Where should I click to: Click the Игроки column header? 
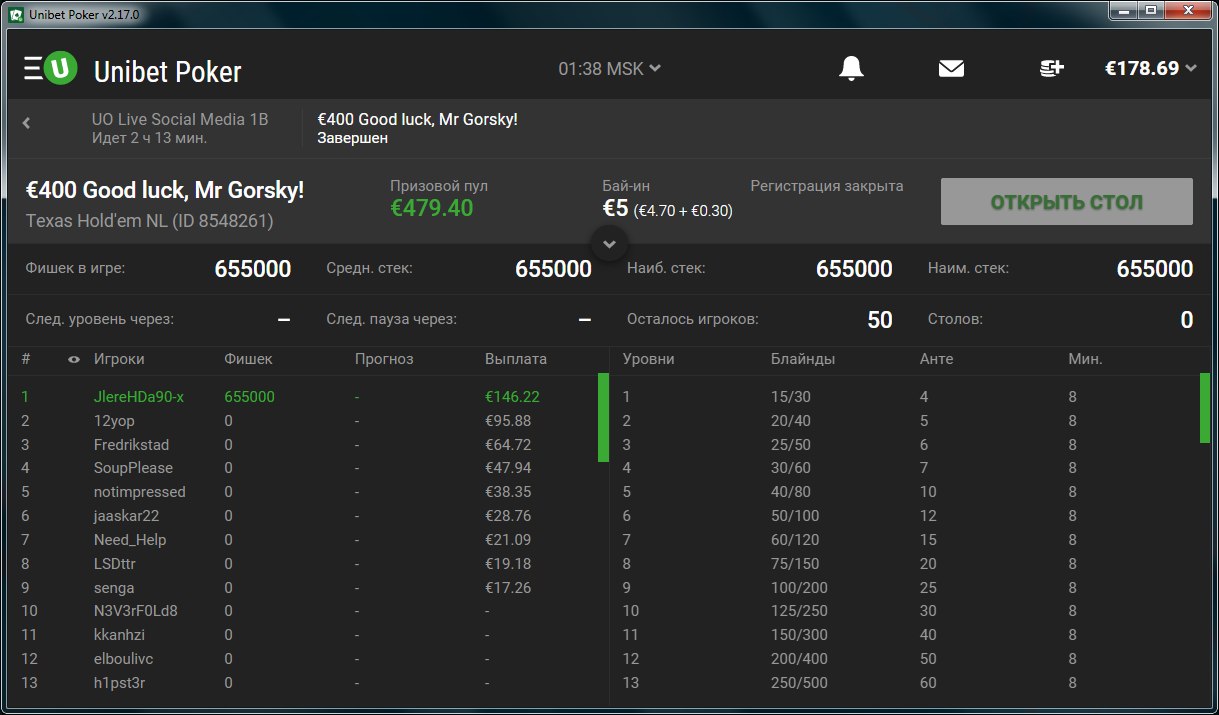(119, 359)
